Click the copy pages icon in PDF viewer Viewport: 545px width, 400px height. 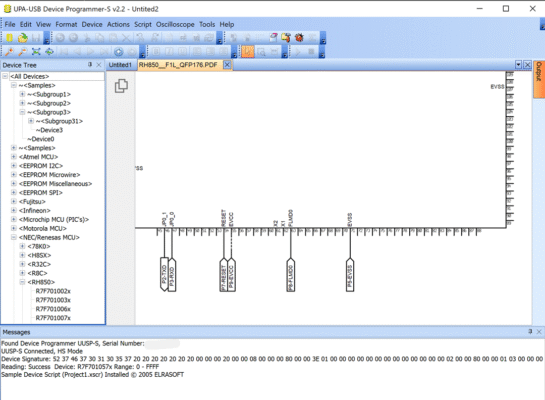[121, 86]
